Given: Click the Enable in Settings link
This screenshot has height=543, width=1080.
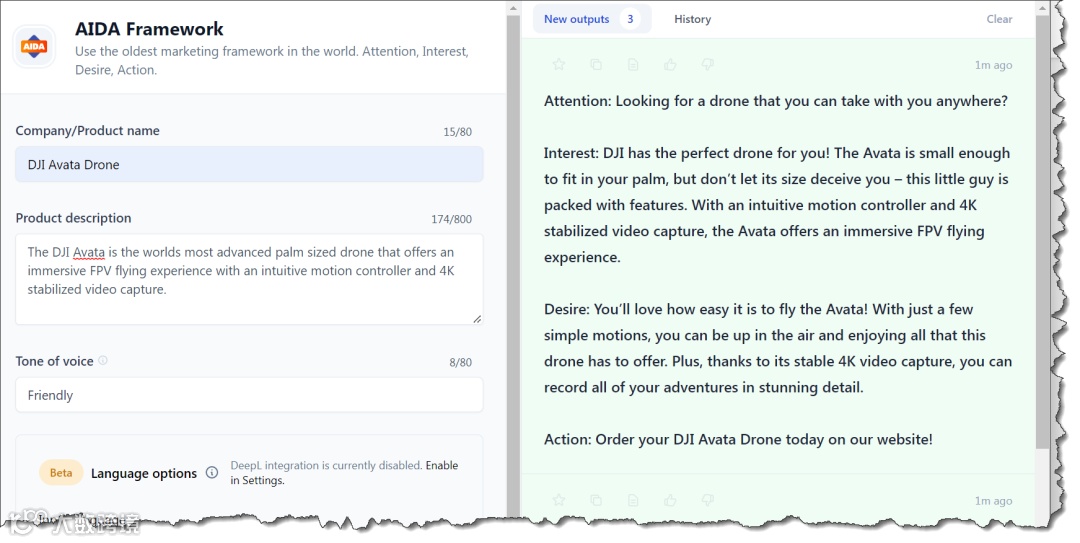Looking at the screenshot, I should pyautogui.click(x=344, y=473).
